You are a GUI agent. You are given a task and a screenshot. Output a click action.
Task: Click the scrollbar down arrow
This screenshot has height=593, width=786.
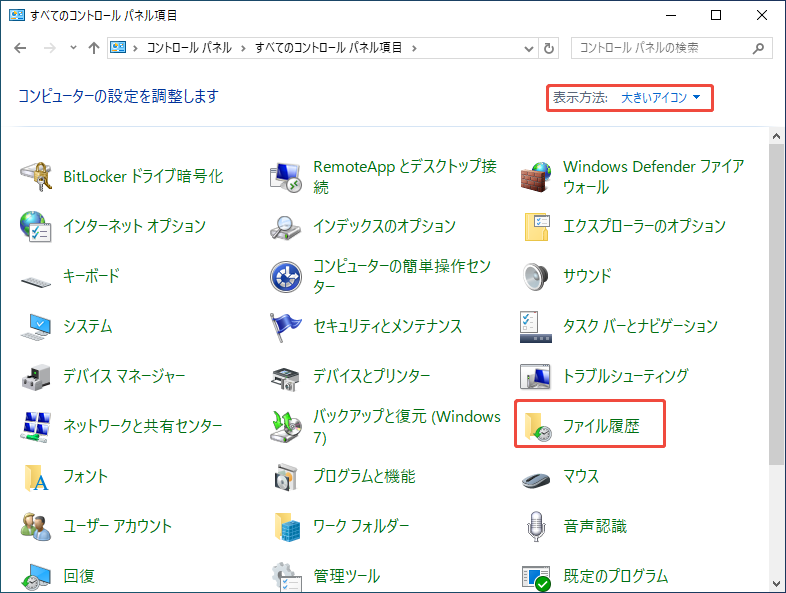[x=776, y=584]
